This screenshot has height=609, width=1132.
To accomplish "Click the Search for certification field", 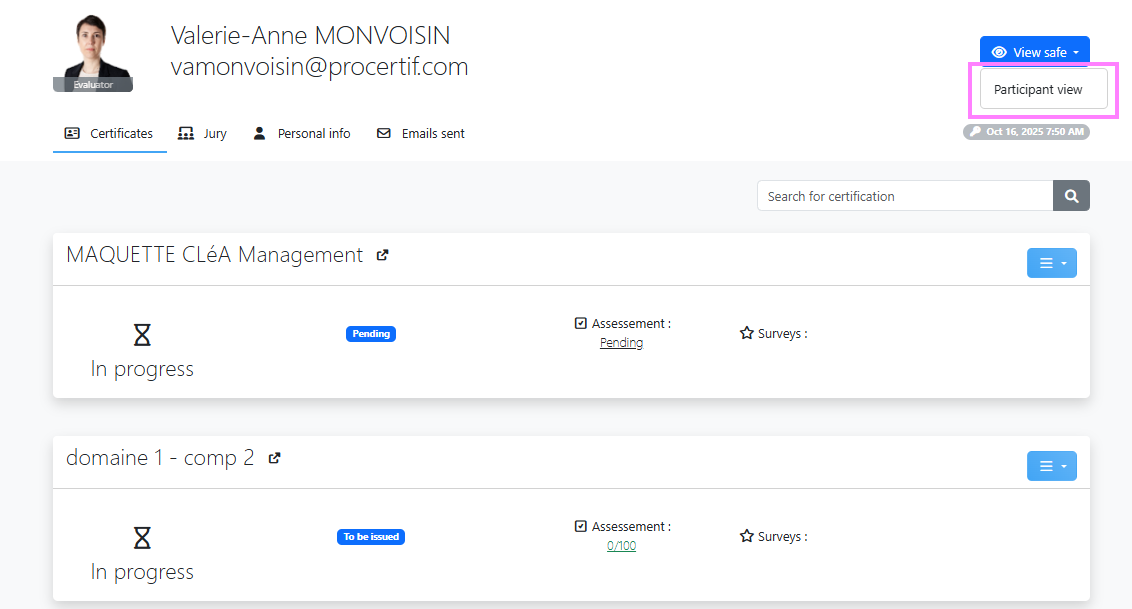I will [904, 196].
